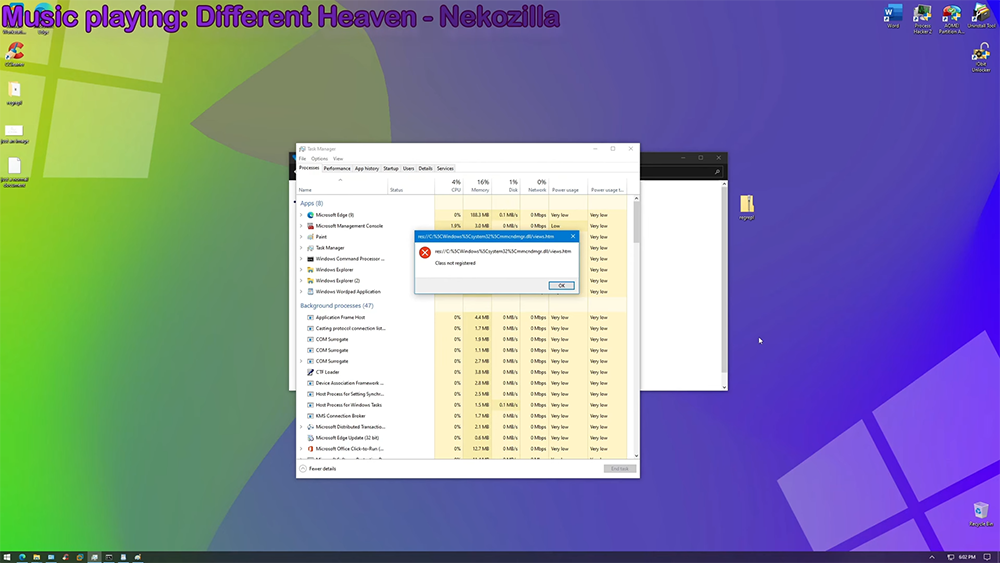This screenshot has height=563, width=1000.
Task: Open the IObit Unlocker desktop shortcut
Action: coord(981,57)
